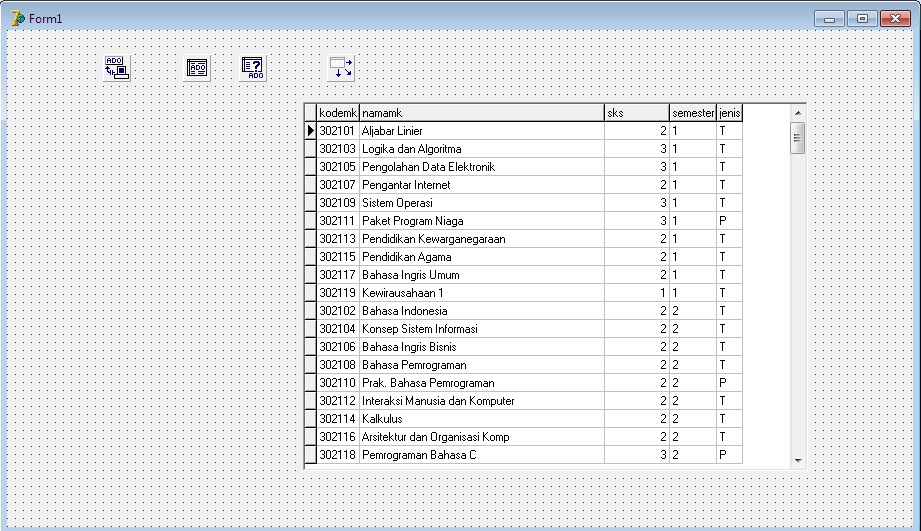Click the grid scrollbar up arrow
921x531 pixels.
[x=798, y=113]
